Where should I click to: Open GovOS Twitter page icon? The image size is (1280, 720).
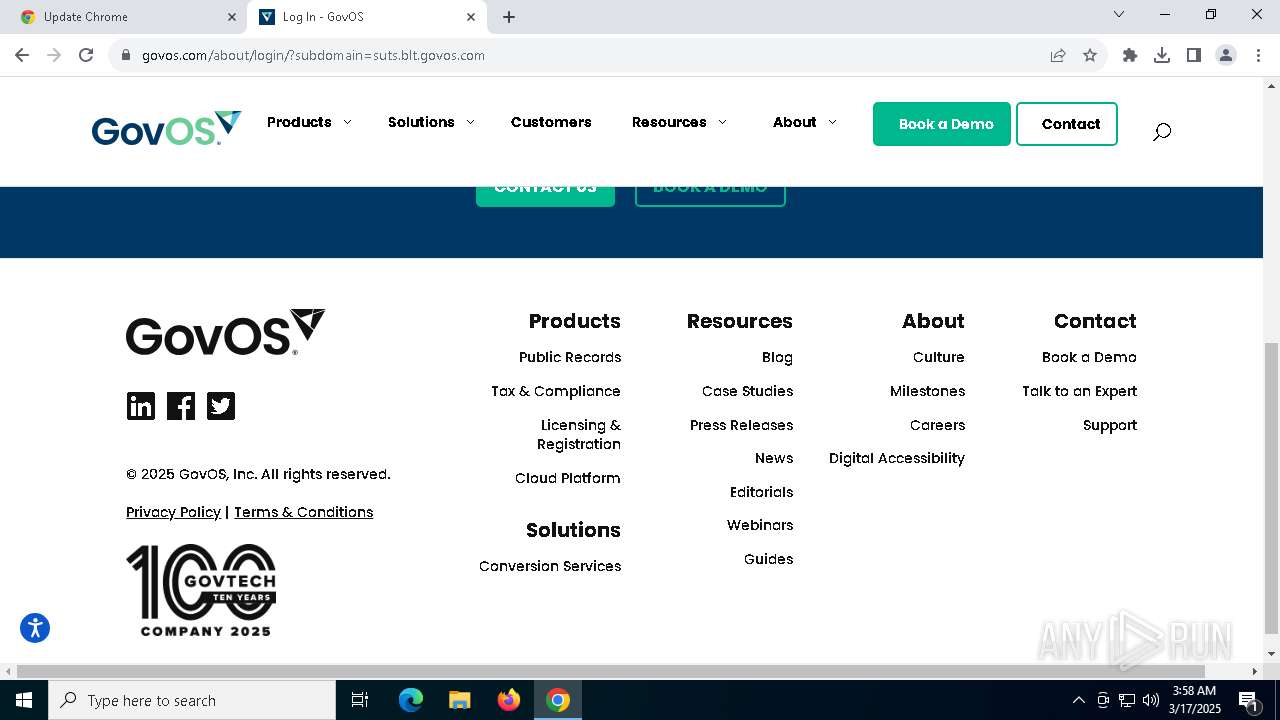pyautogui.click(x=221, y=406)
